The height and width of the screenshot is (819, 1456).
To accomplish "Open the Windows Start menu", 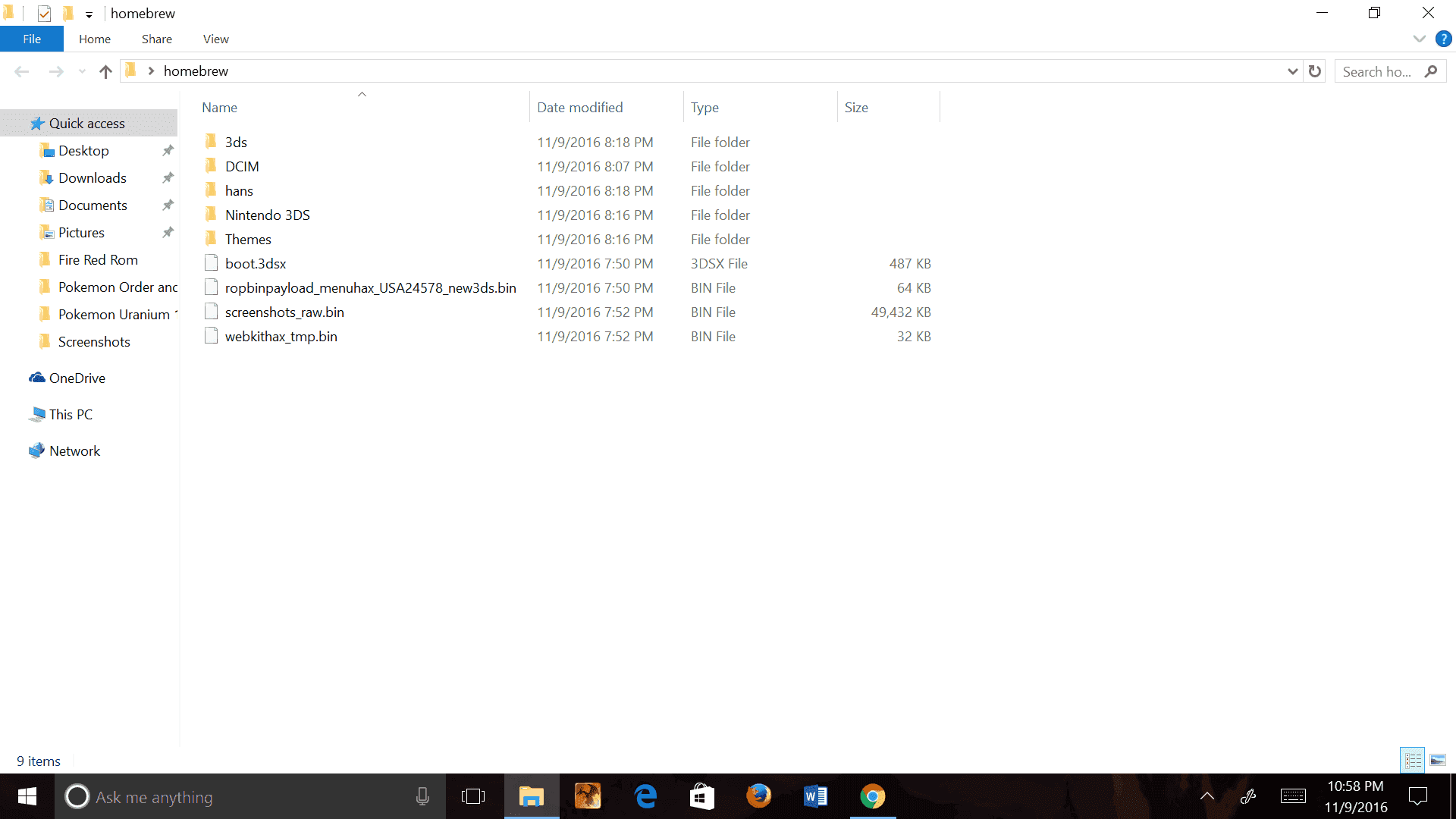I will (x=27, y=796).
